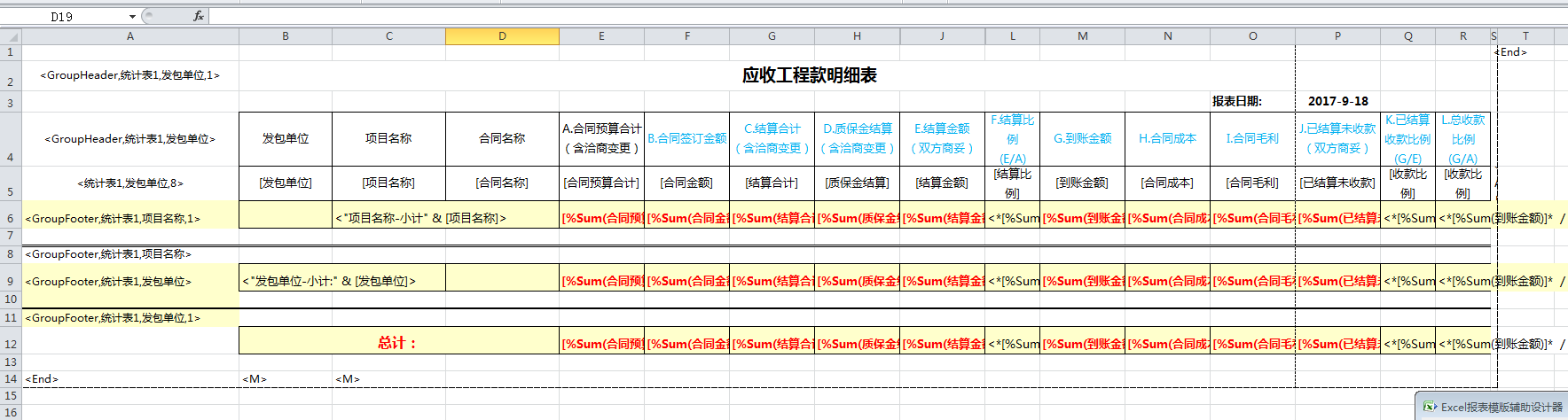The image size is (1568, 420).
Task: Select the [项目名称] field cell
Action: (388, 183)
